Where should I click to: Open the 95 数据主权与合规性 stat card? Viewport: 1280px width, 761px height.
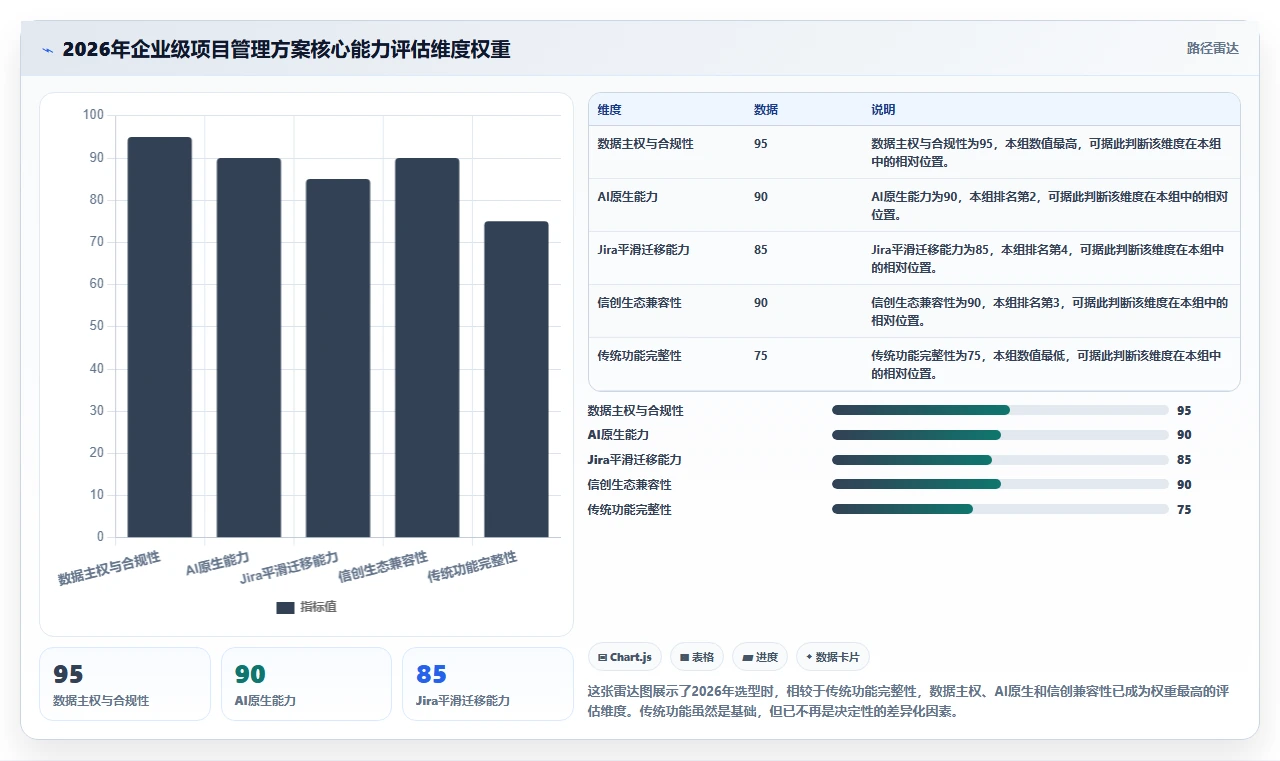[x=125, y=684]
